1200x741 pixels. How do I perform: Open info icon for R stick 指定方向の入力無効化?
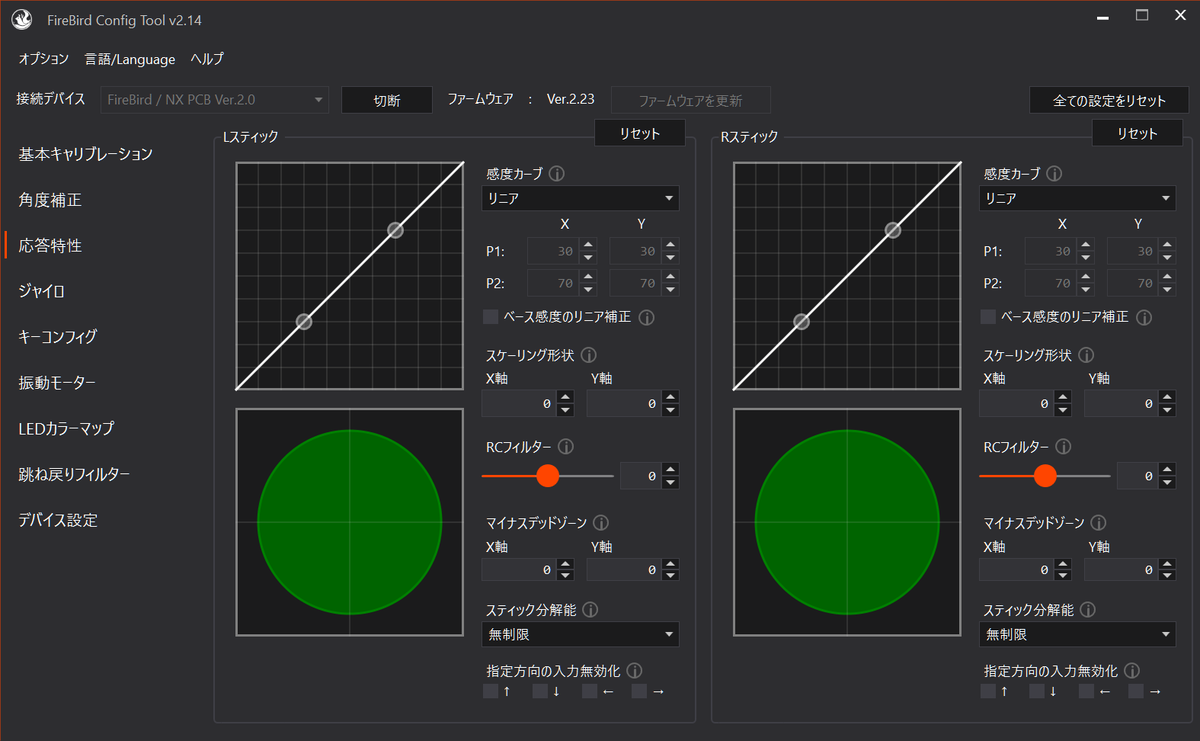coord(1131,671)
